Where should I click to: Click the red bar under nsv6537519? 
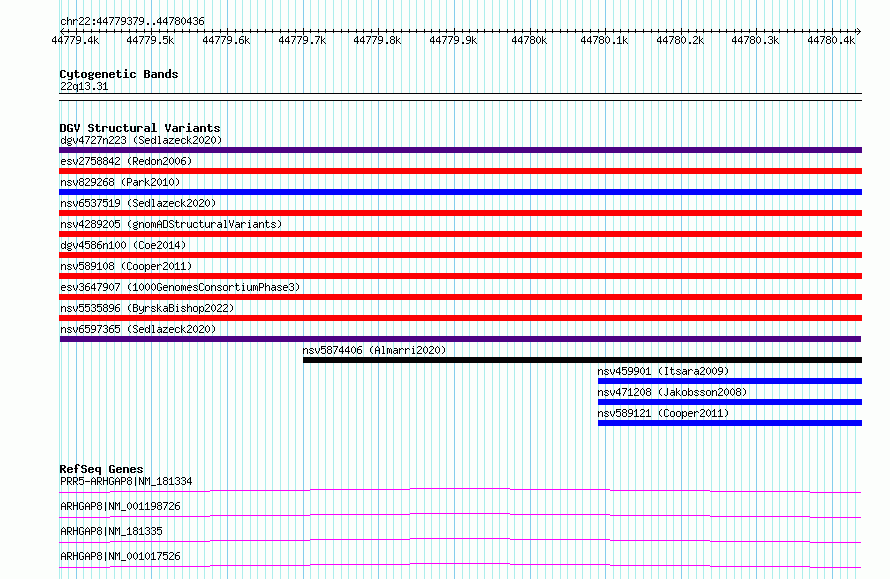coord(460,213)
